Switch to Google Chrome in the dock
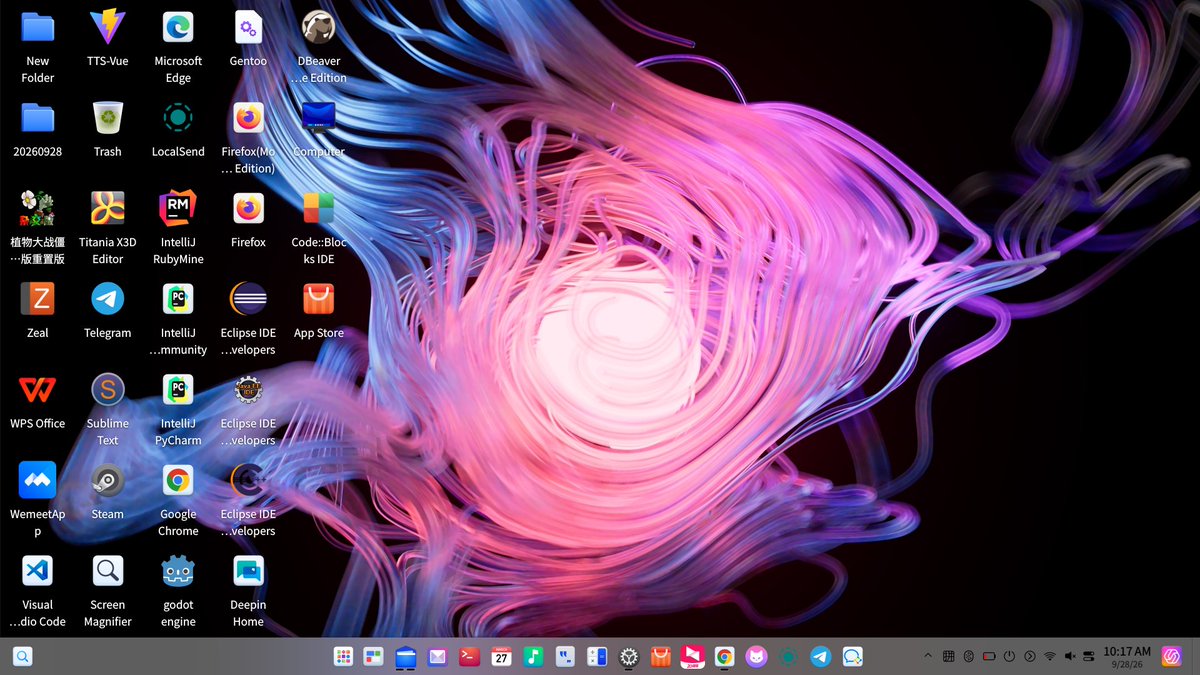Image resolution: width=1200 pixels, height=675 pixels. (724, 657)
